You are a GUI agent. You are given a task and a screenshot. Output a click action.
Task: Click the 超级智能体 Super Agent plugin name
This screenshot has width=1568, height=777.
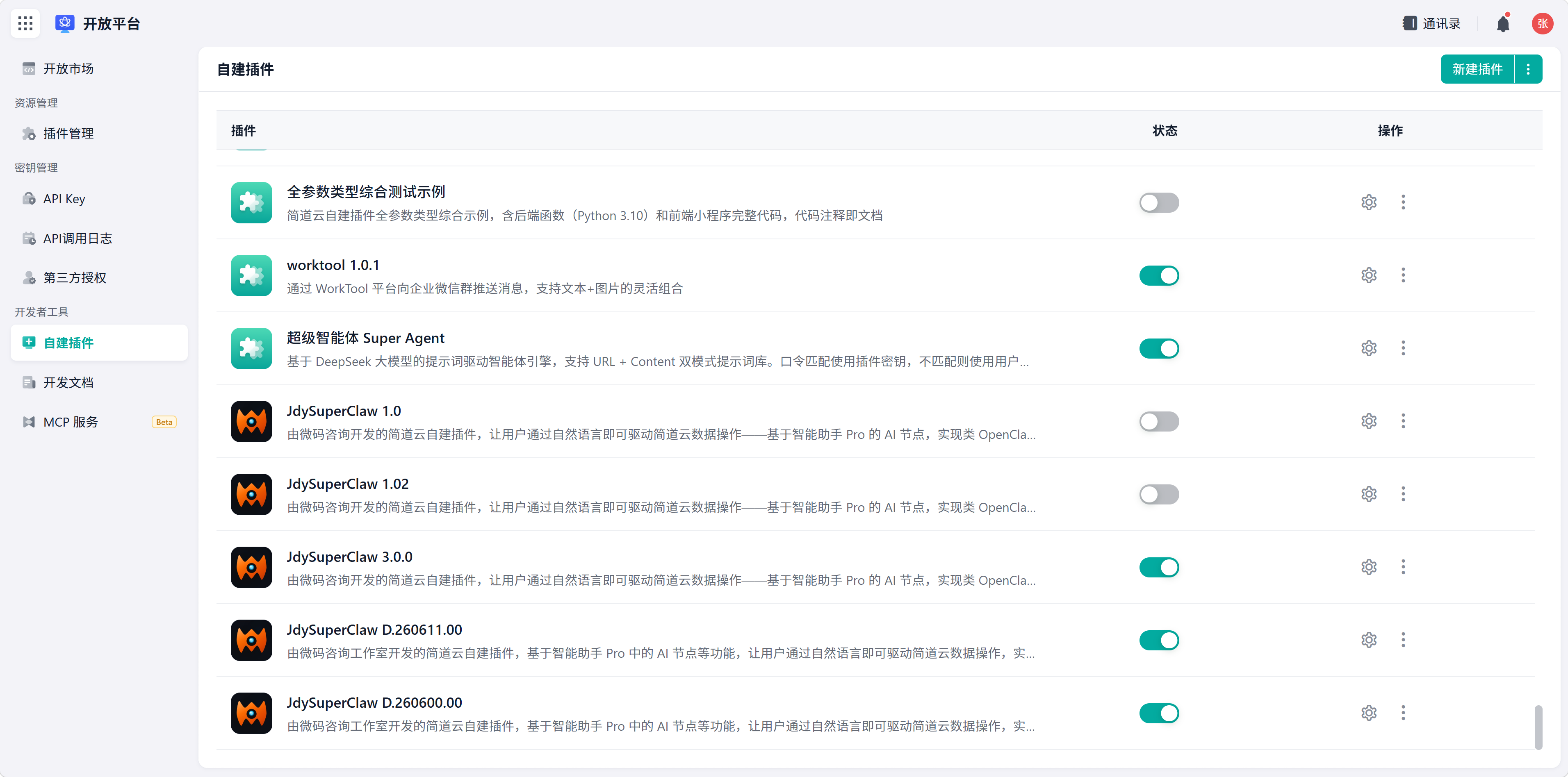(366, 339)
